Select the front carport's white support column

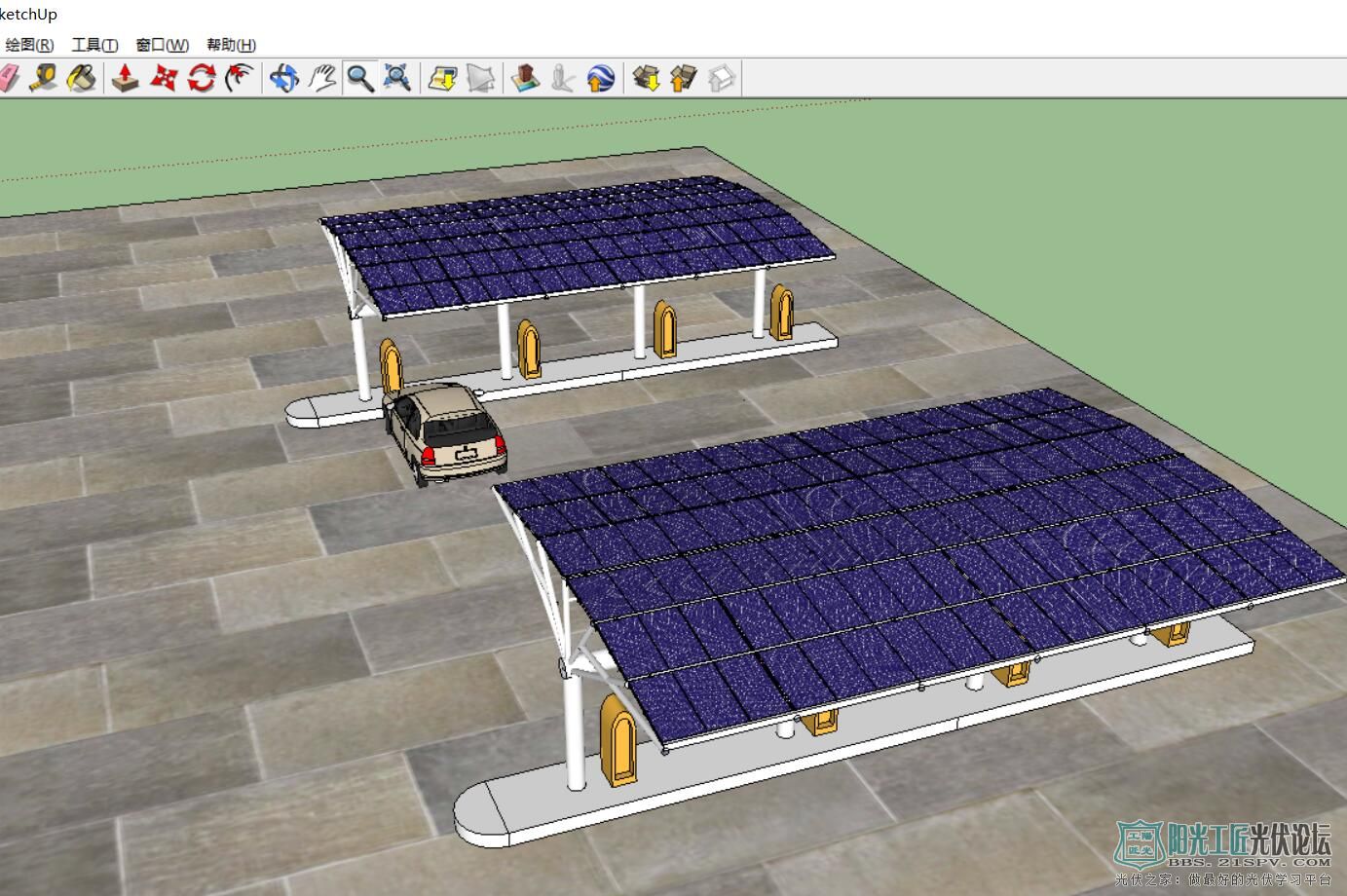pos(575,730)
